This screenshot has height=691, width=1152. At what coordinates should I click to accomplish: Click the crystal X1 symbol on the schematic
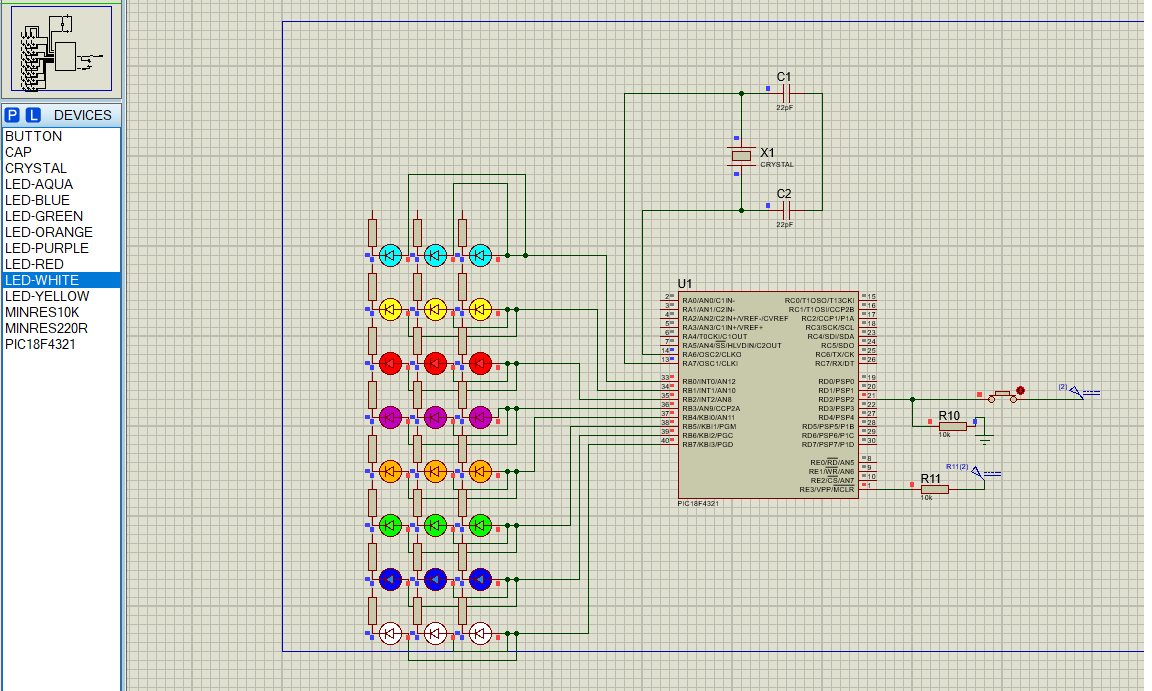(x=740, y=157)
